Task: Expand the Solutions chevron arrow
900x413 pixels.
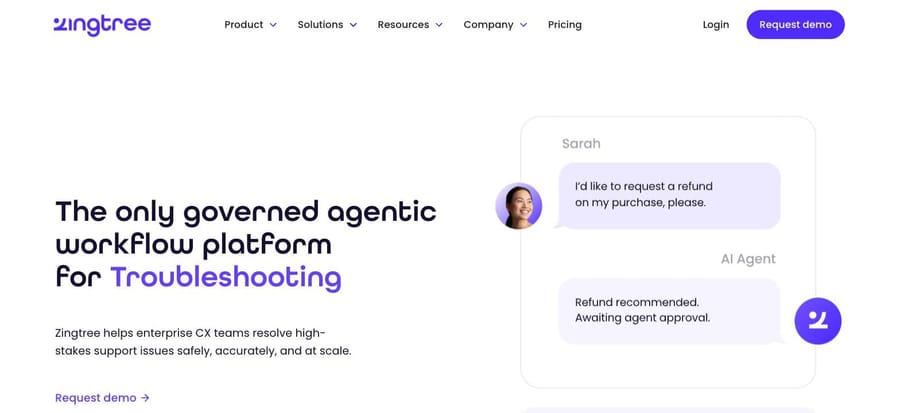Action: (353, 25)
